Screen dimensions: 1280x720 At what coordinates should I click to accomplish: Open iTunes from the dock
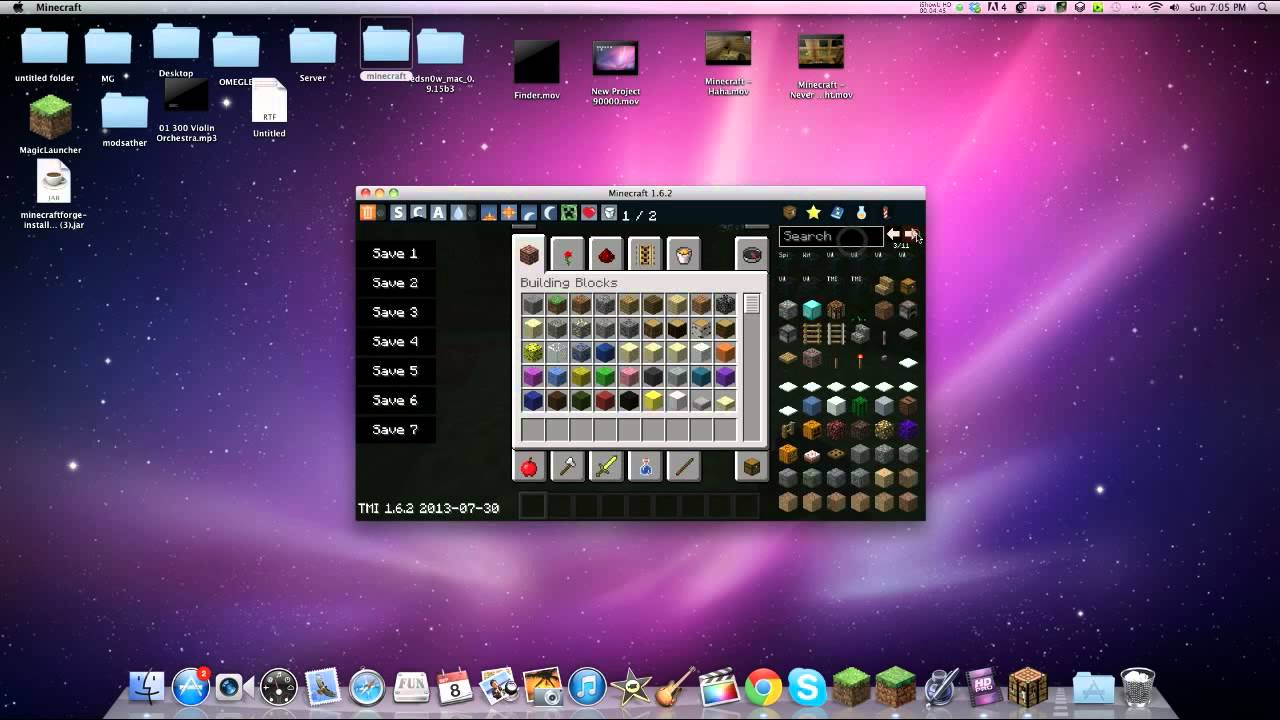(587, 686)
